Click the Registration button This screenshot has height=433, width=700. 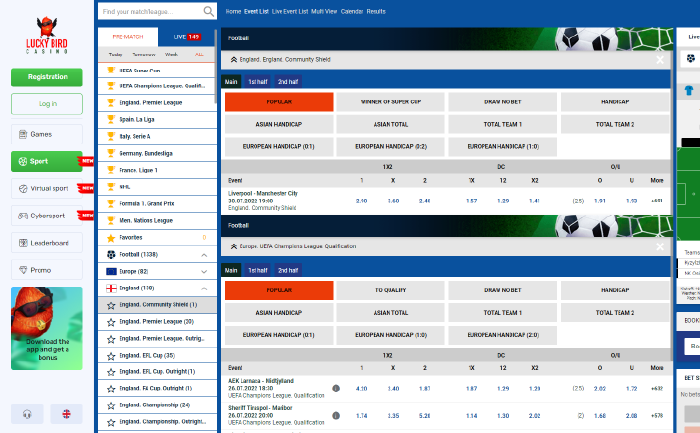click(x=47, y=77)
